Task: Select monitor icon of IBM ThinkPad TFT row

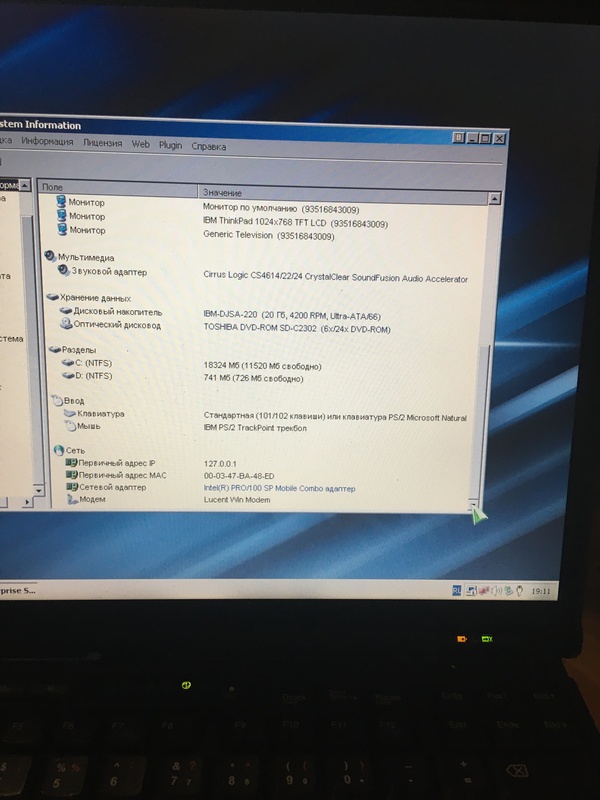Action: [62, 215]
